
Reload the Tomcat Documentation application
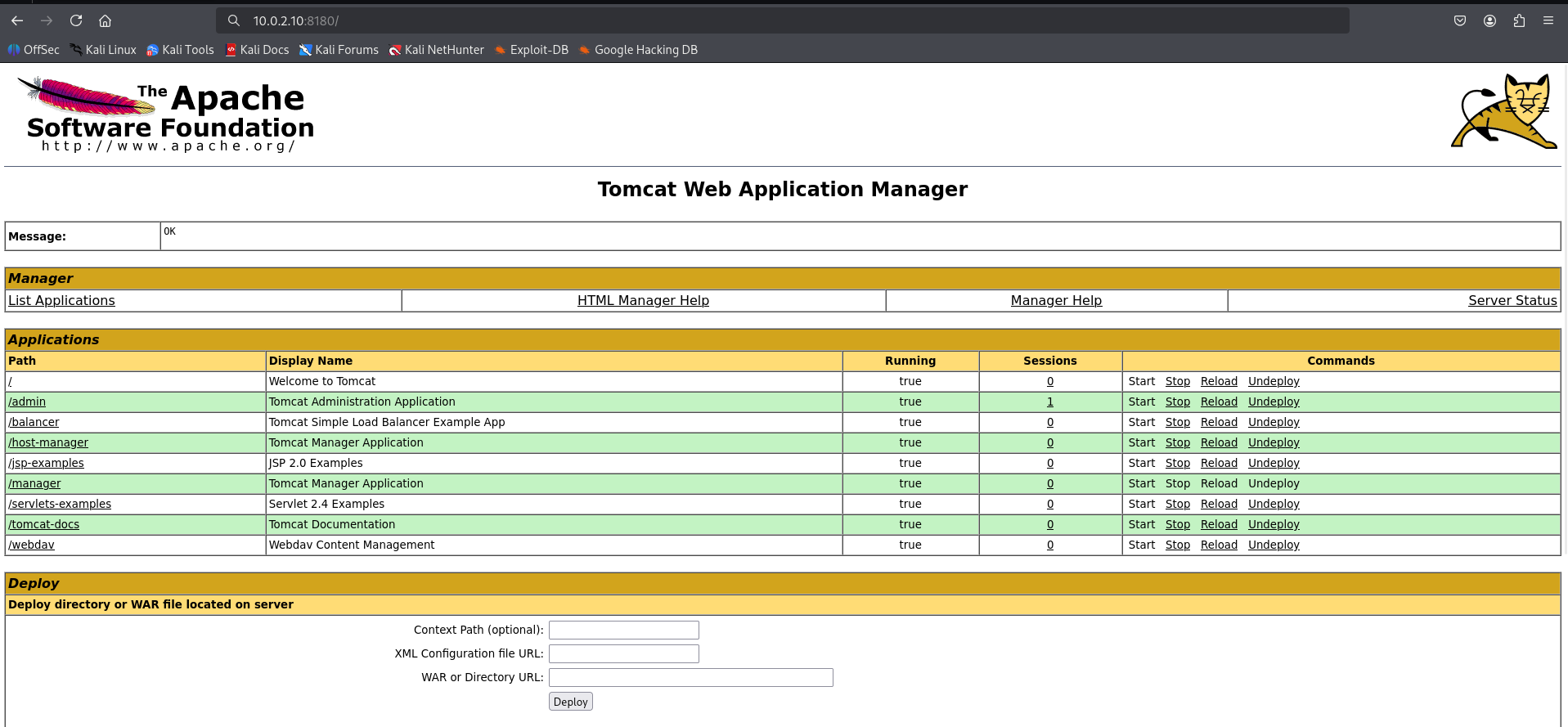(x=1219, y=524)
